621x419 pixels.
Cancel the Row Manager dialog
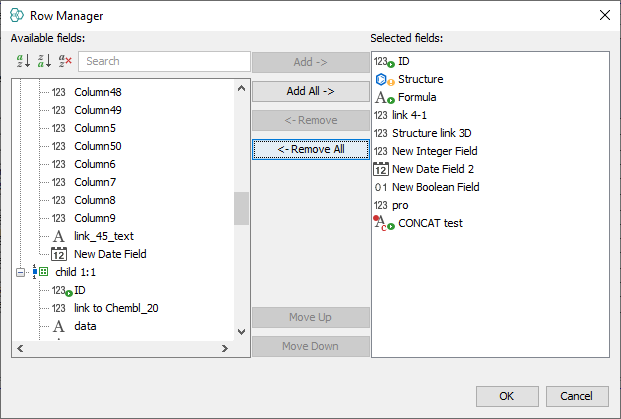(x=577, y=396)
